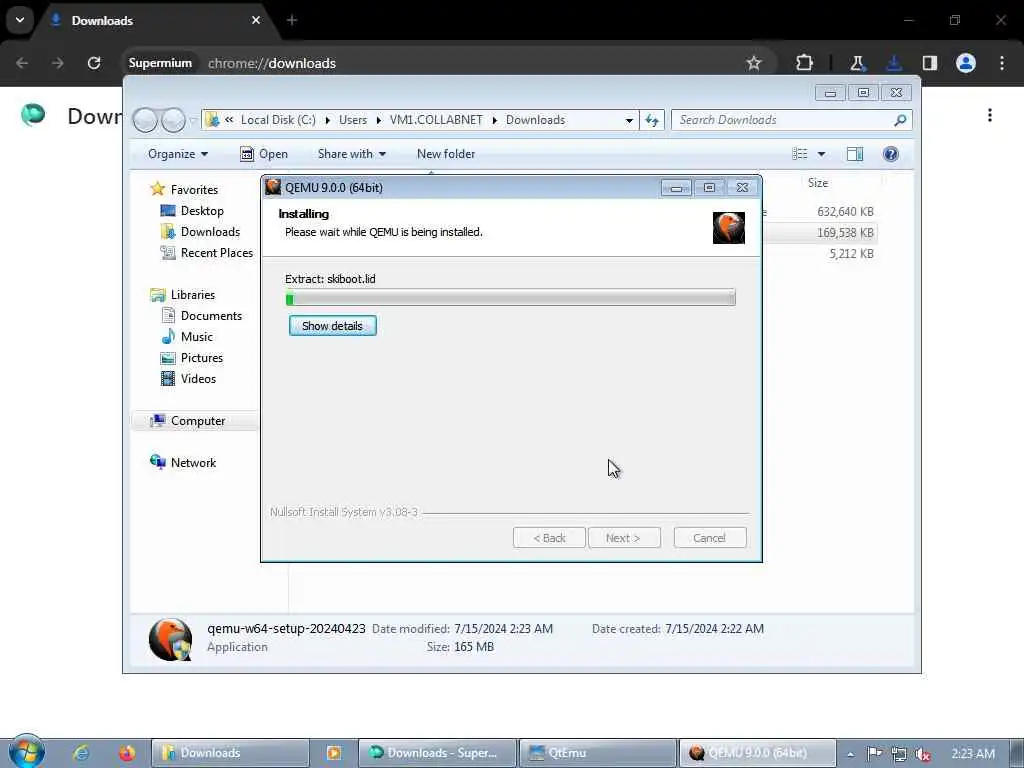The height and width of the screenshot is (768, 1024).
Task: Open address bar history dropdown
Action: pyautogui.click(x=628, y=120)
